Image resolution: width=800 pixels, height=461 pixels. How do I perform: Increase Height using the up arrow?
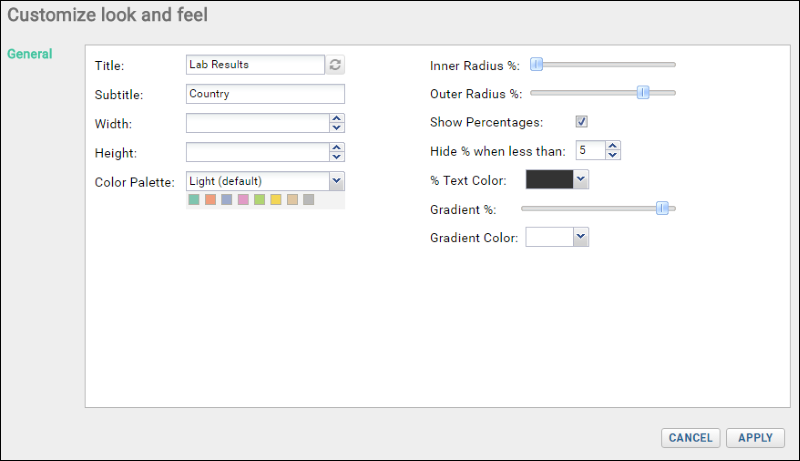click(336, 147)
